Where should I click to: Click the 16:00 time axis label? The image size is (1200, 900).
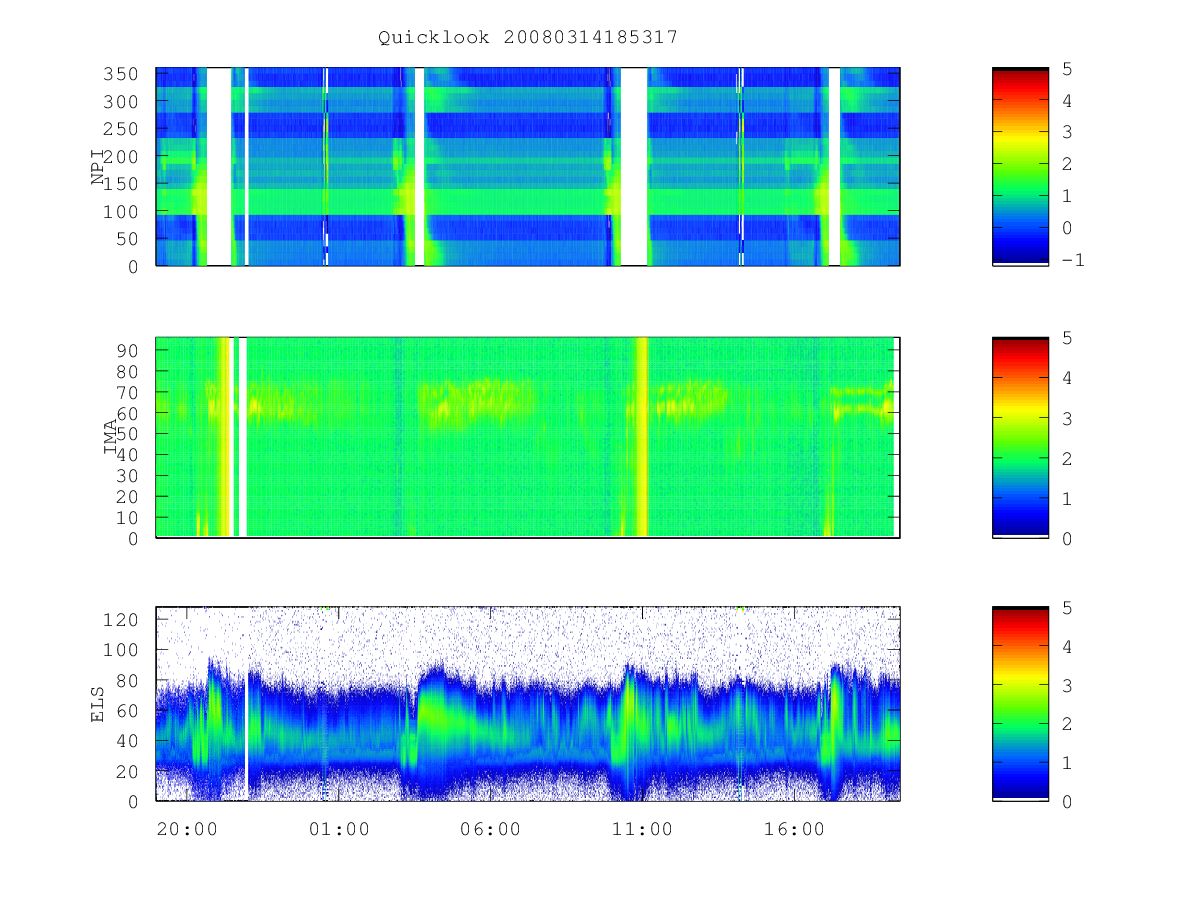tap(794, 829)
